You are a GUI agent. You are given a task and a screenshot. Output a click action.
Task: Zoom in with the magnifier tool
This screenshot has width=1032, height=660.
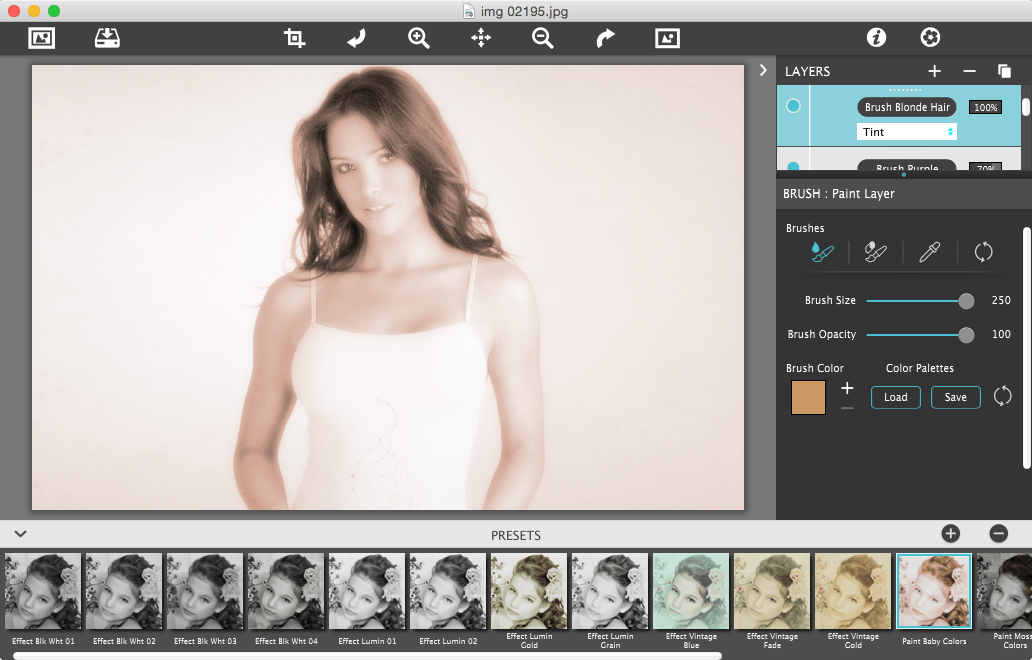click(418, 38)
